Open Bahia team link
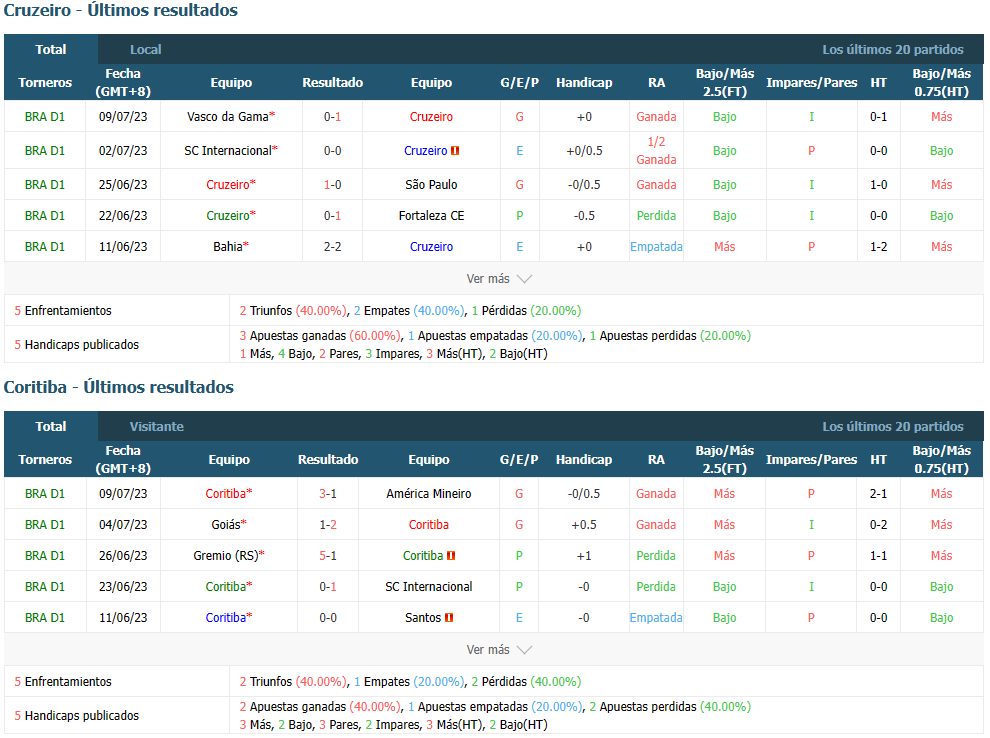The width and height of the screenshot is (990, 738). point(228,246)
